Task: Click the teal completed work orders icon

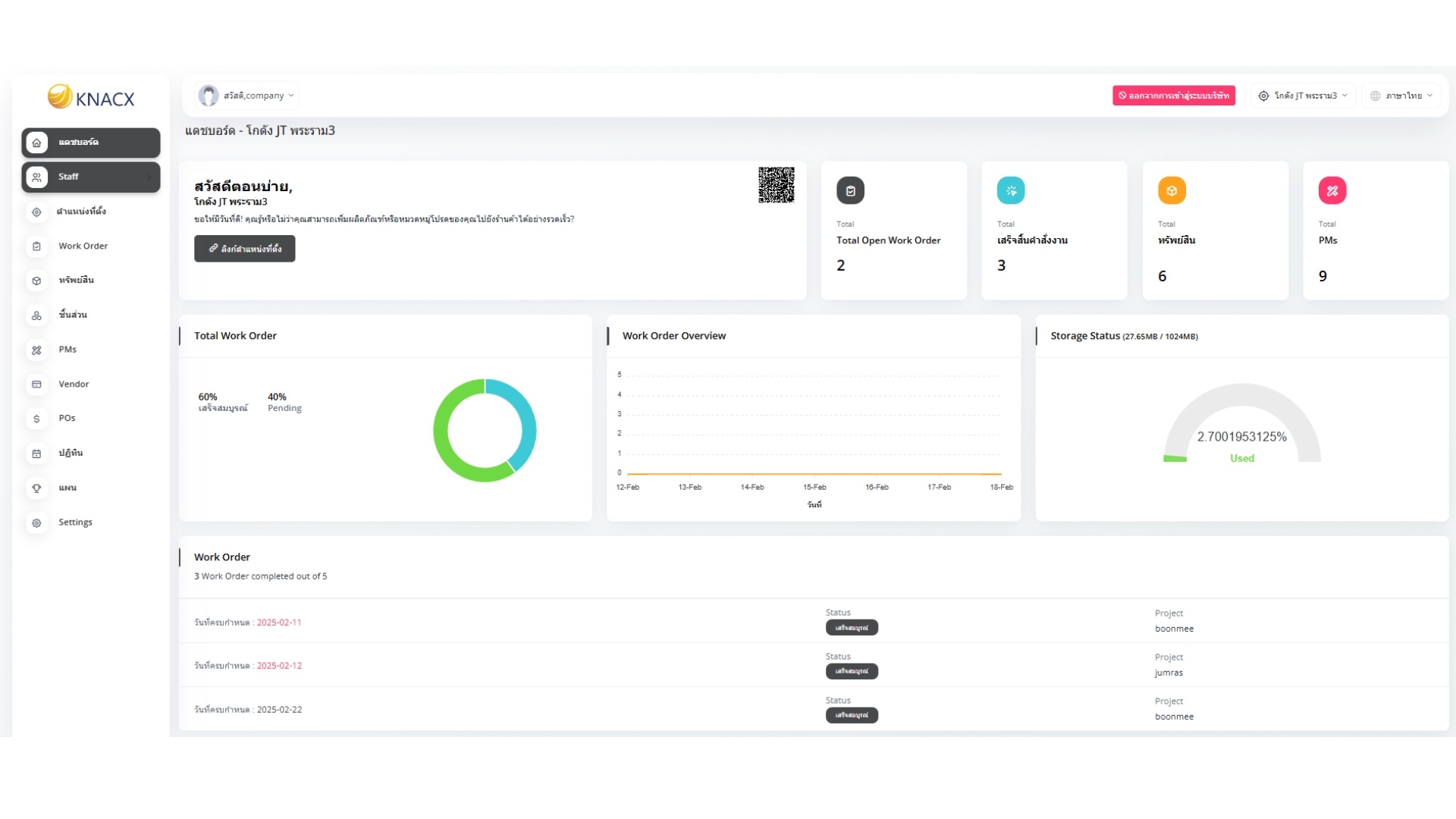Action: (1010, 191)
